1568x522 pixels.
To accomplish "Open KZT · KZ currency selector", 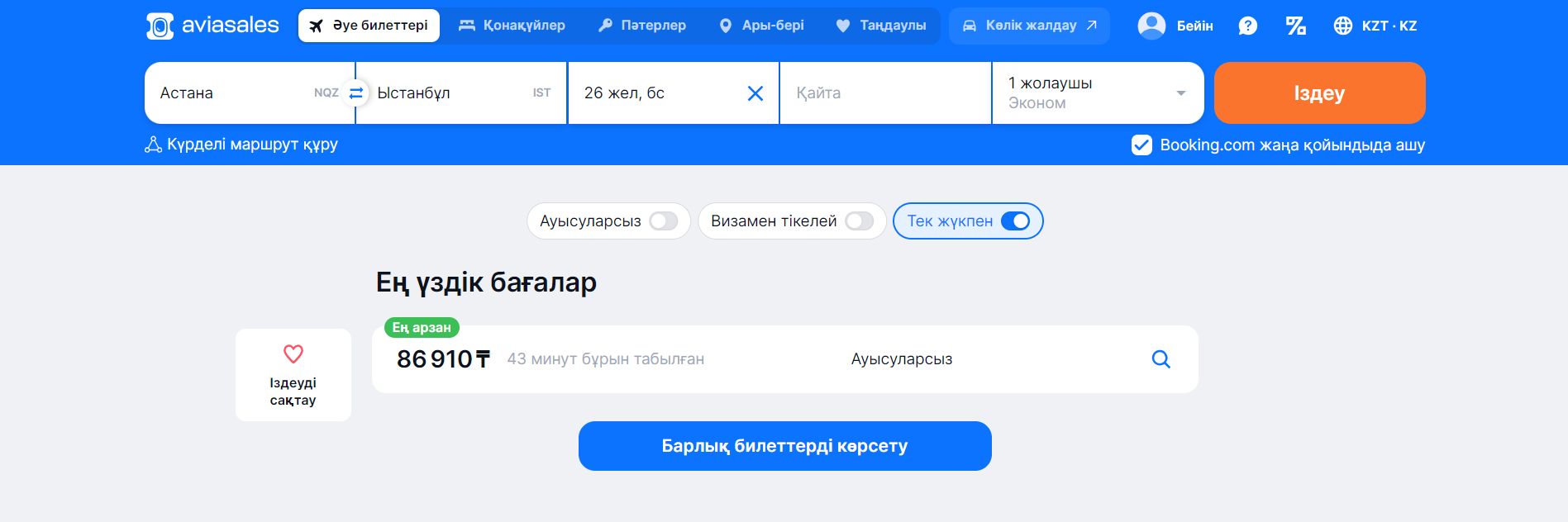I will (1375, 26).
